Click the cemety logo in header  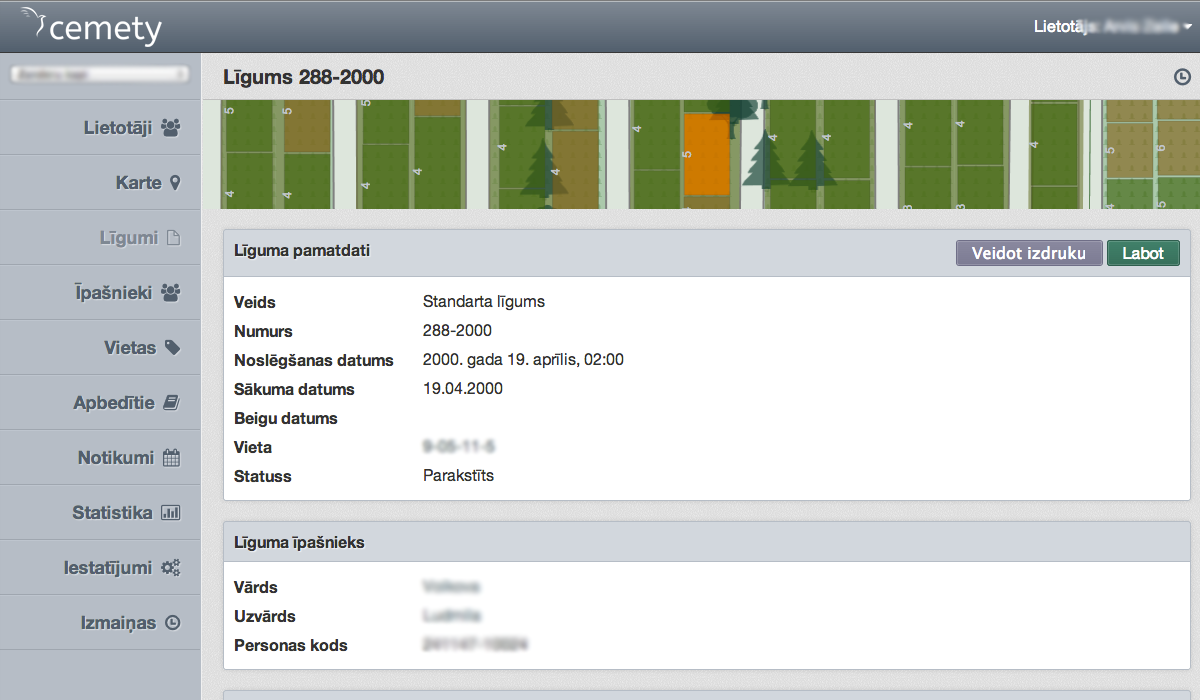(x=92, y=27)
